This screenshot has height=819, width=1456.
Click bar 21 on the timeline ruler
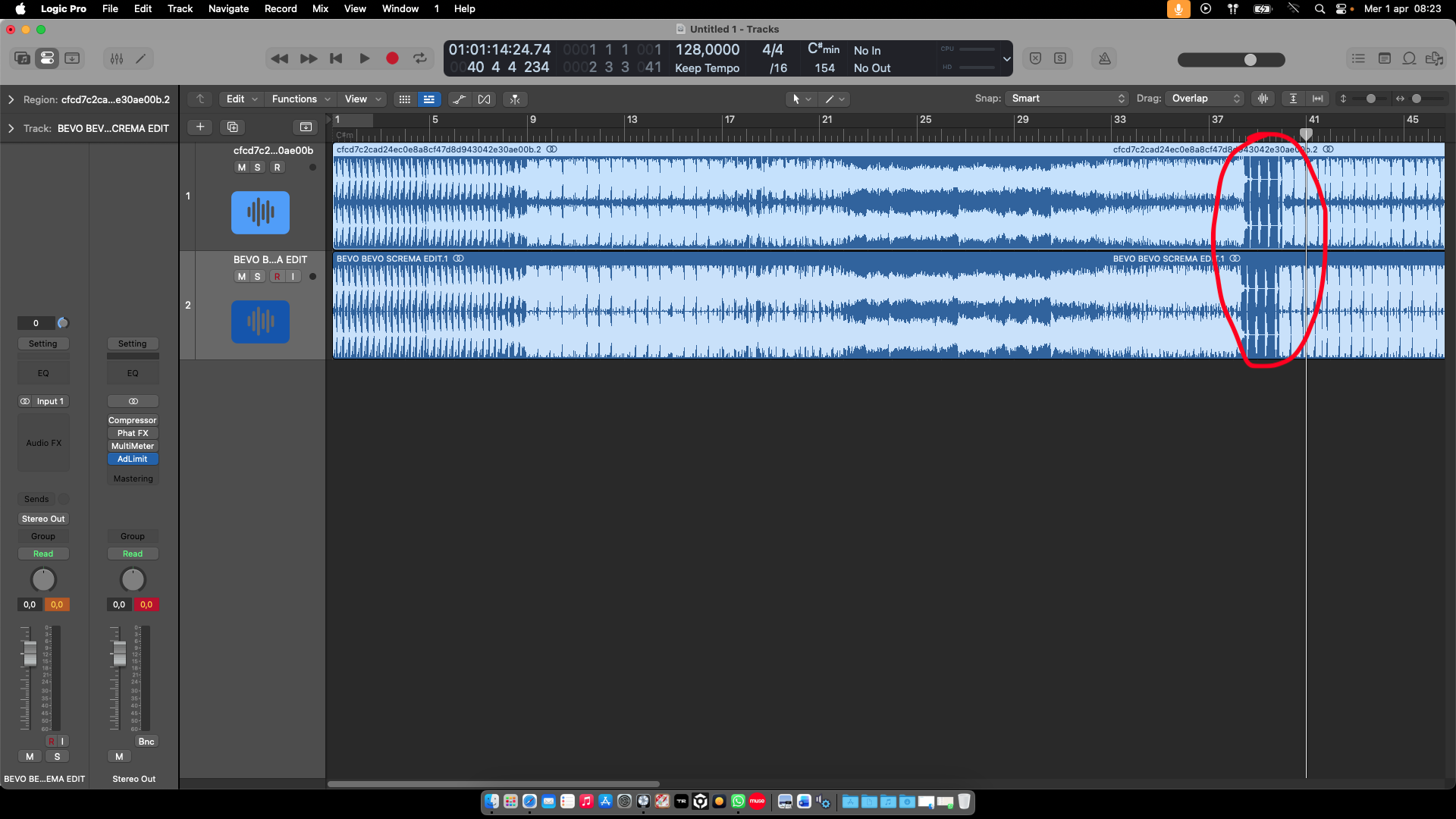pyautogui.click(x=827, y=120)
